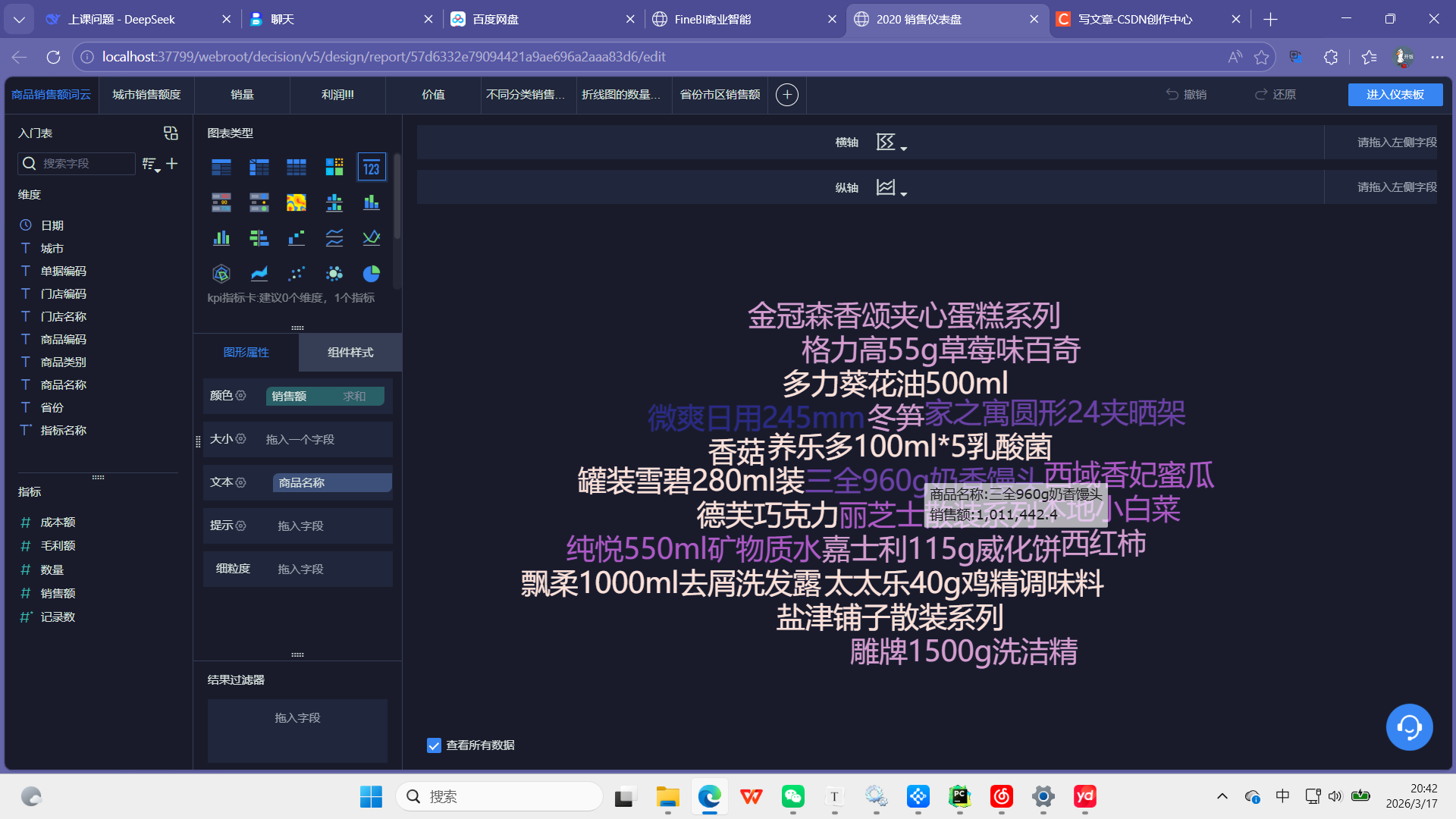Viewport: 1456px width, 819px height.
Task: Expand the 纵轴 chart type dropdown
Action: coord(891,187)
